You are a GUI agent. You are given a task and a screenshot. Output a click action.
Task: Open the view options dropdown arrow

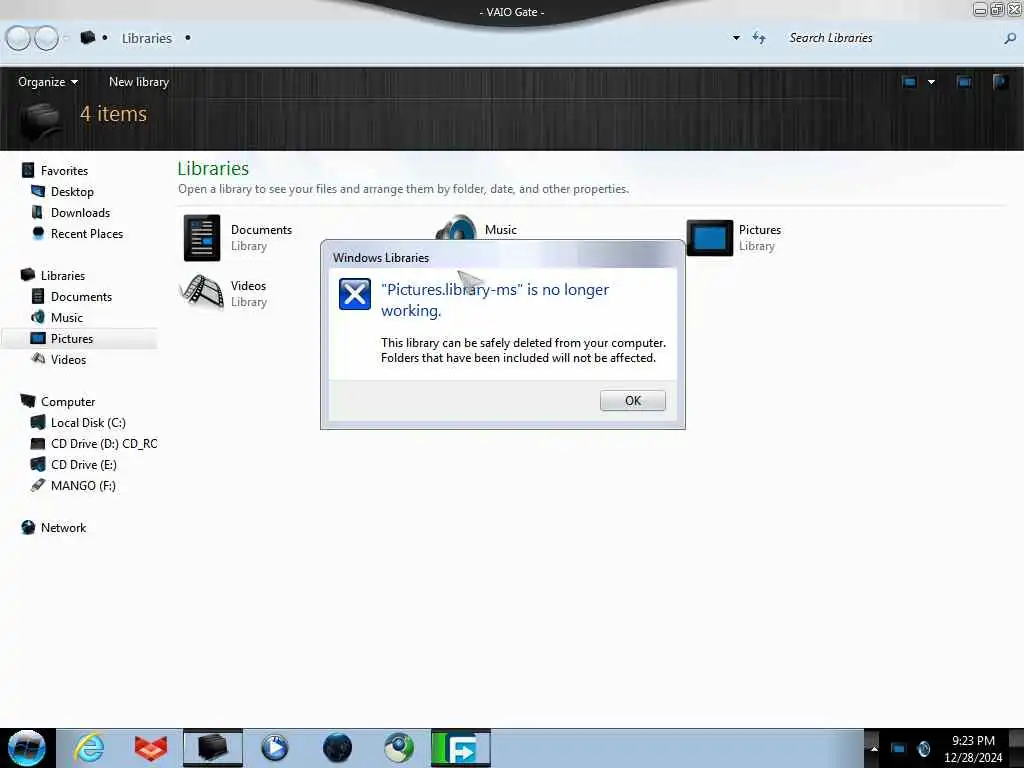931,82
